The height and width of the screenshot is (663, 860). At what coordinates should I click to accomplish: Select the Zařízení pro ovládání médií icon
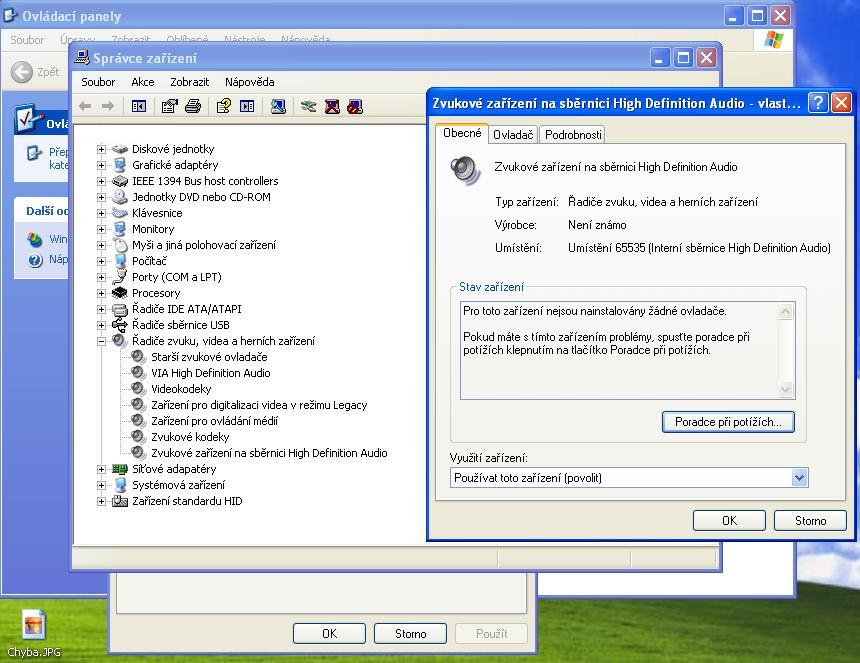pos(138,421)
